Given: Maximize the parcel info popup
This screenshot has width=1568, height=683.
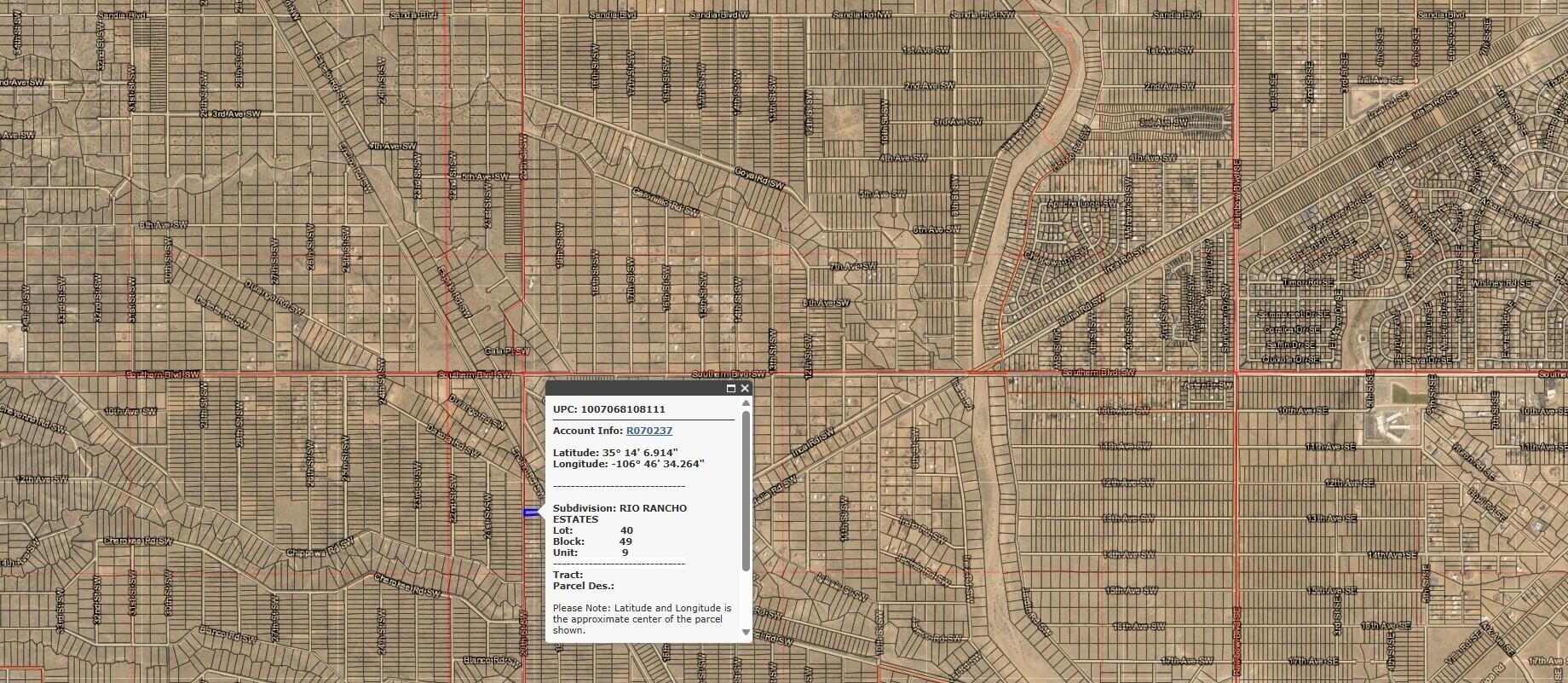Looking at the screenshot, I should (731, 389).
